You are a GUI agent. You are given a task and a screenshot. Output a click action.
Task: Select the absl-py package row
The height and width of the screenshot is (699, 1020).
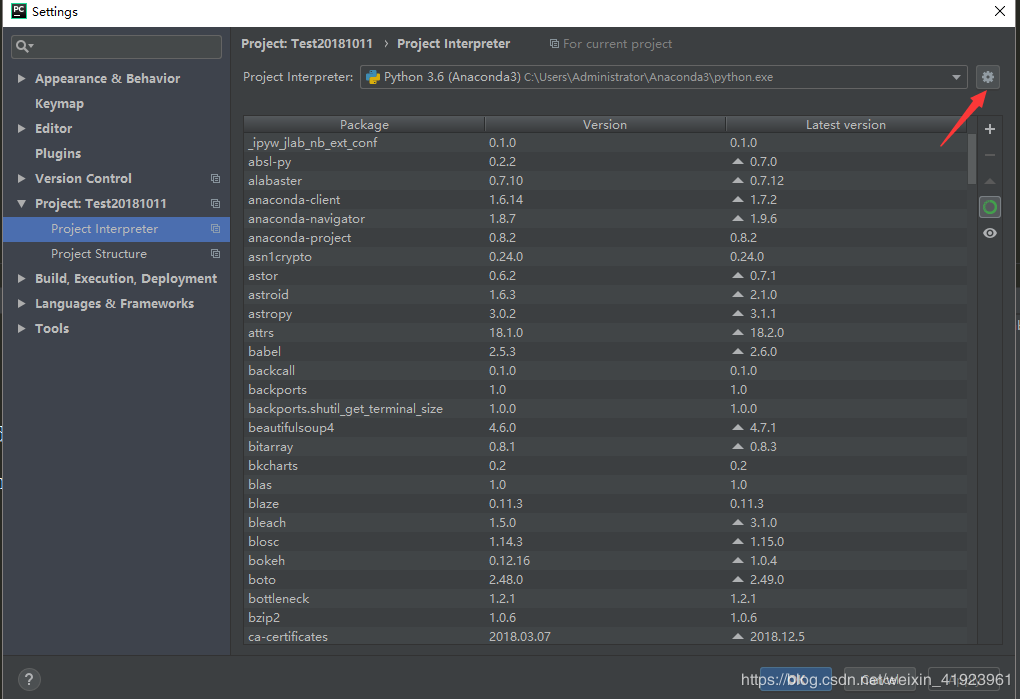pos(606,162)
